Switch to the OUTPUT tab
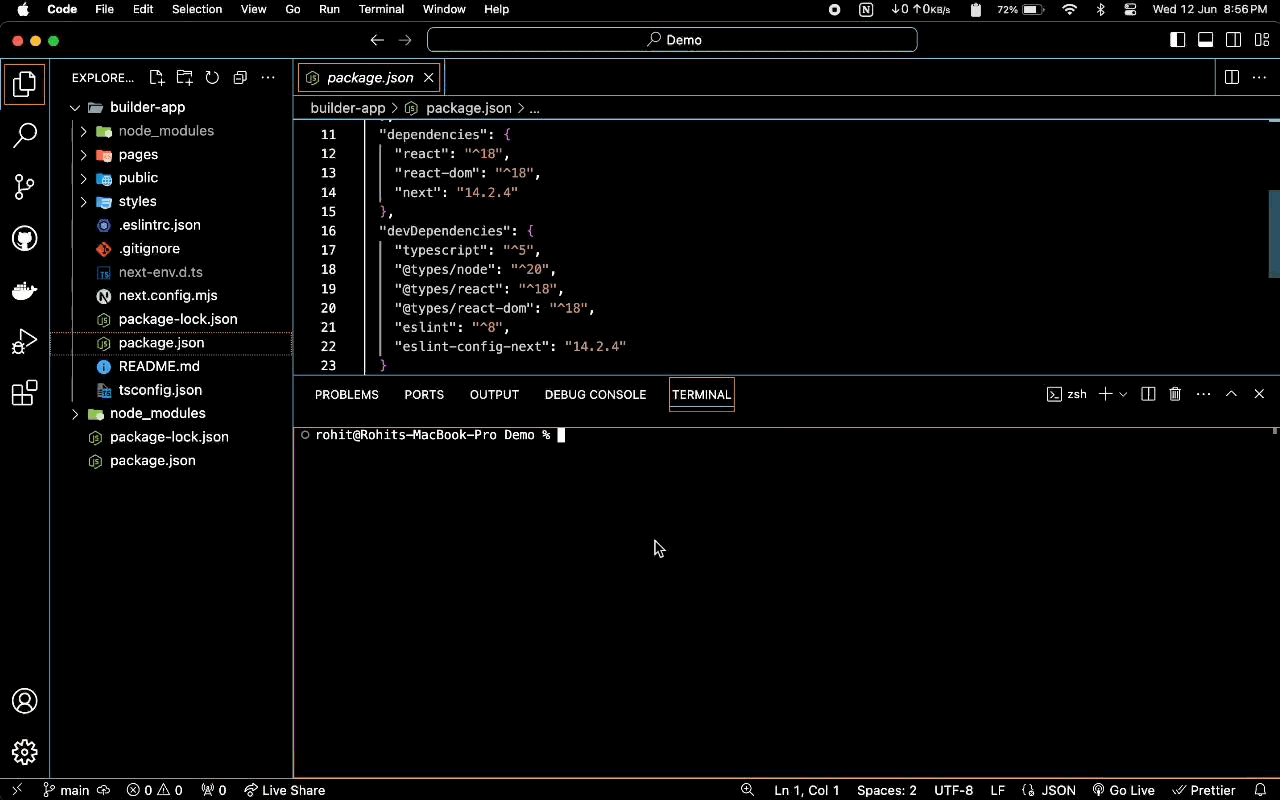 [x=494, y=395]
